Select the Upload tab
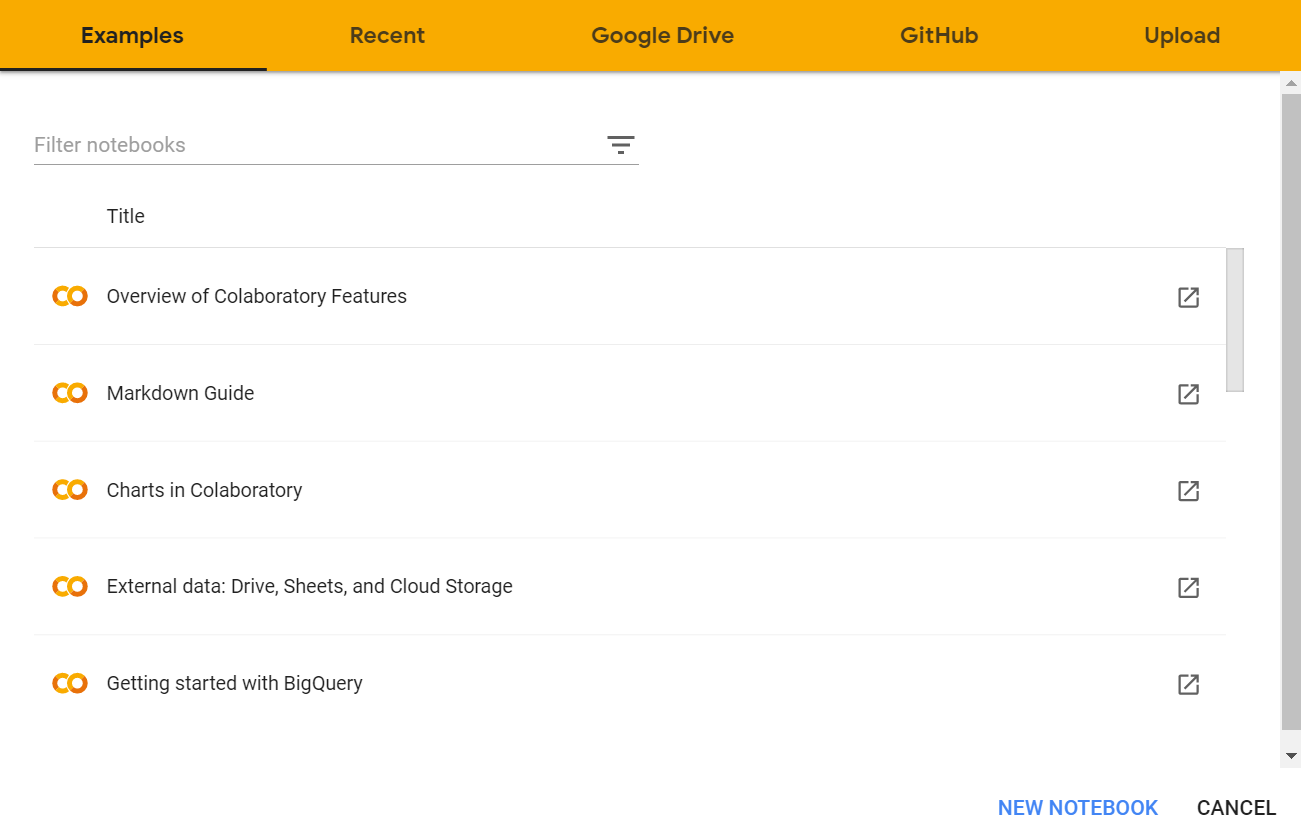The image size is (1301, 840). tap(1182, 36)
